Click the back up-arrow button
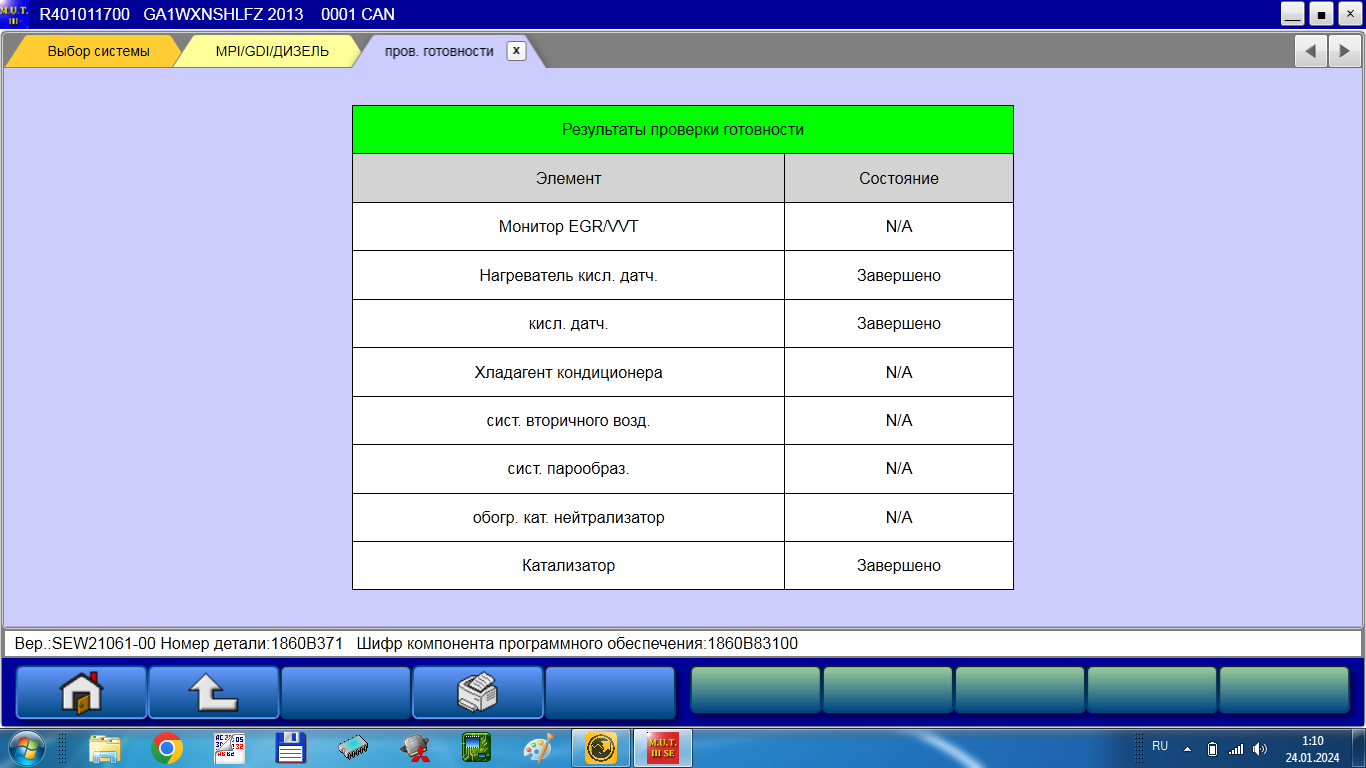 (213, 692)
